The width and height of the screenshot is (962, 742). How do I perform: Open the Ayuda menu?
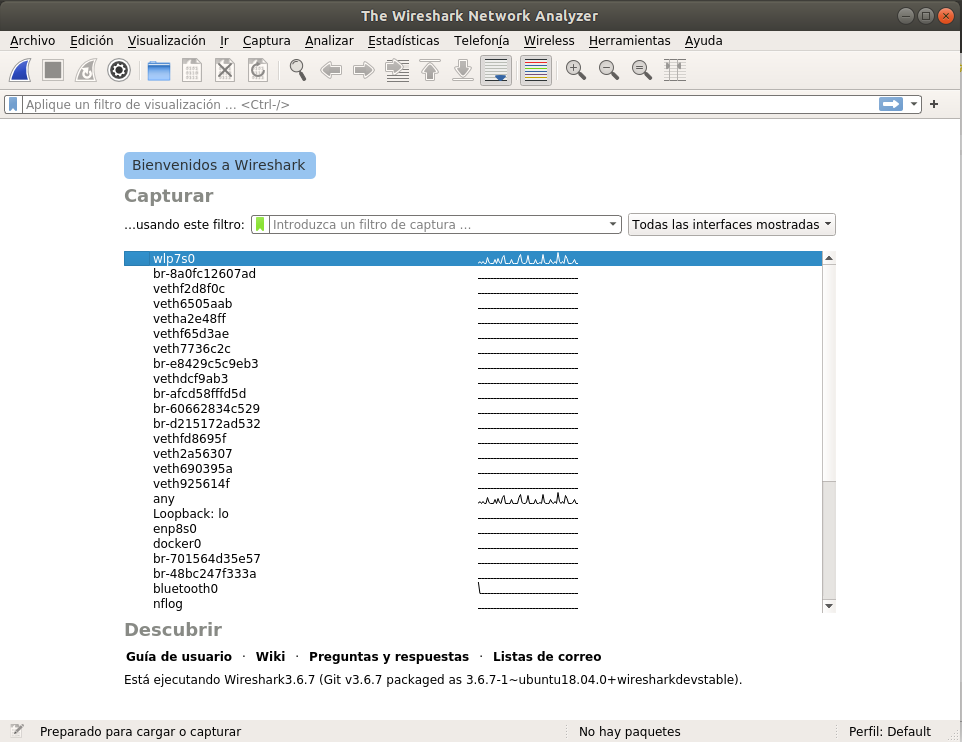click(703, 41)
